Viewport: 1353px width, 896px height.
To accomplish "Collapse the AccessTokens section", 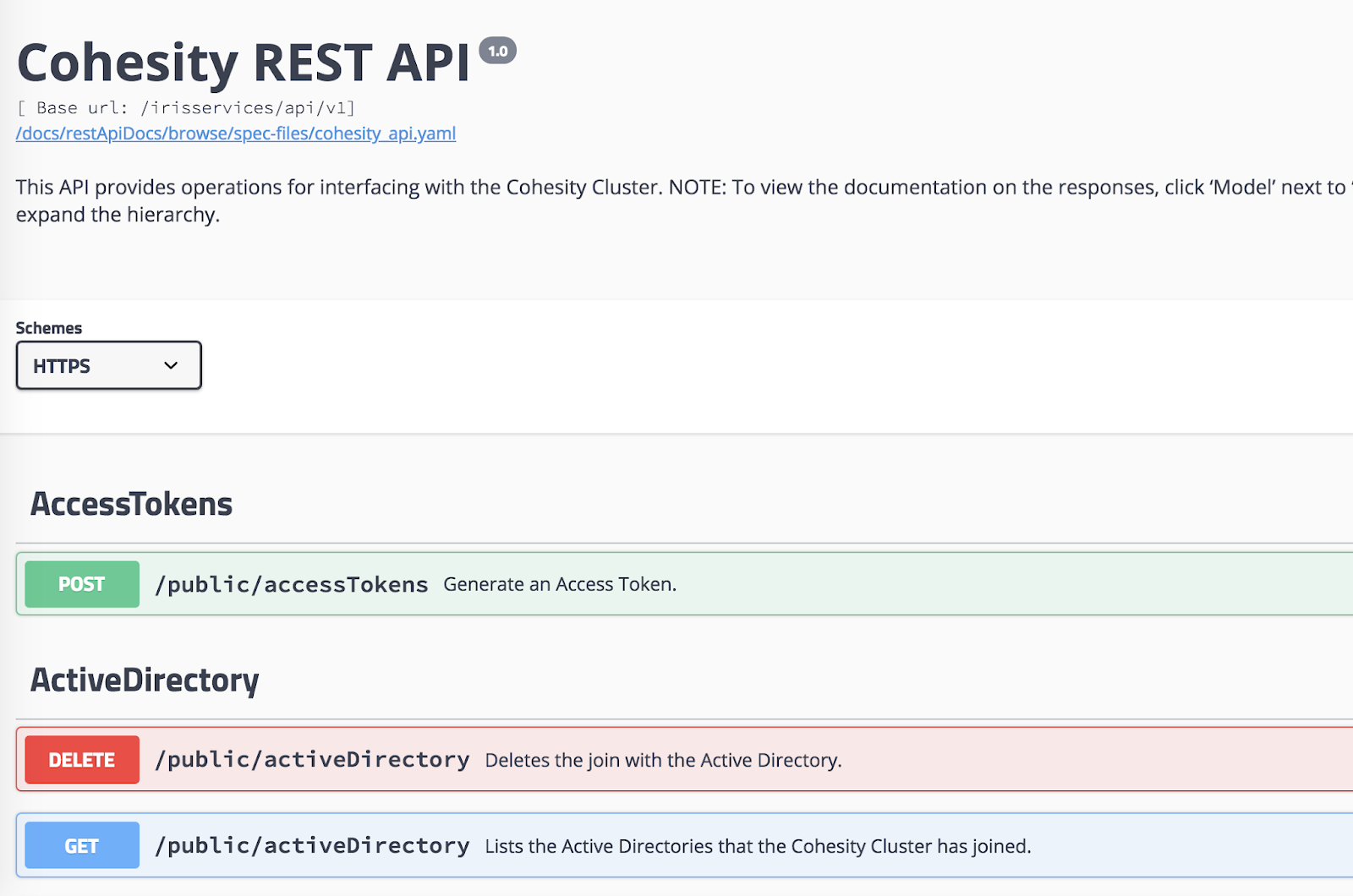I will pyautogui.click(x=131, y=503).
